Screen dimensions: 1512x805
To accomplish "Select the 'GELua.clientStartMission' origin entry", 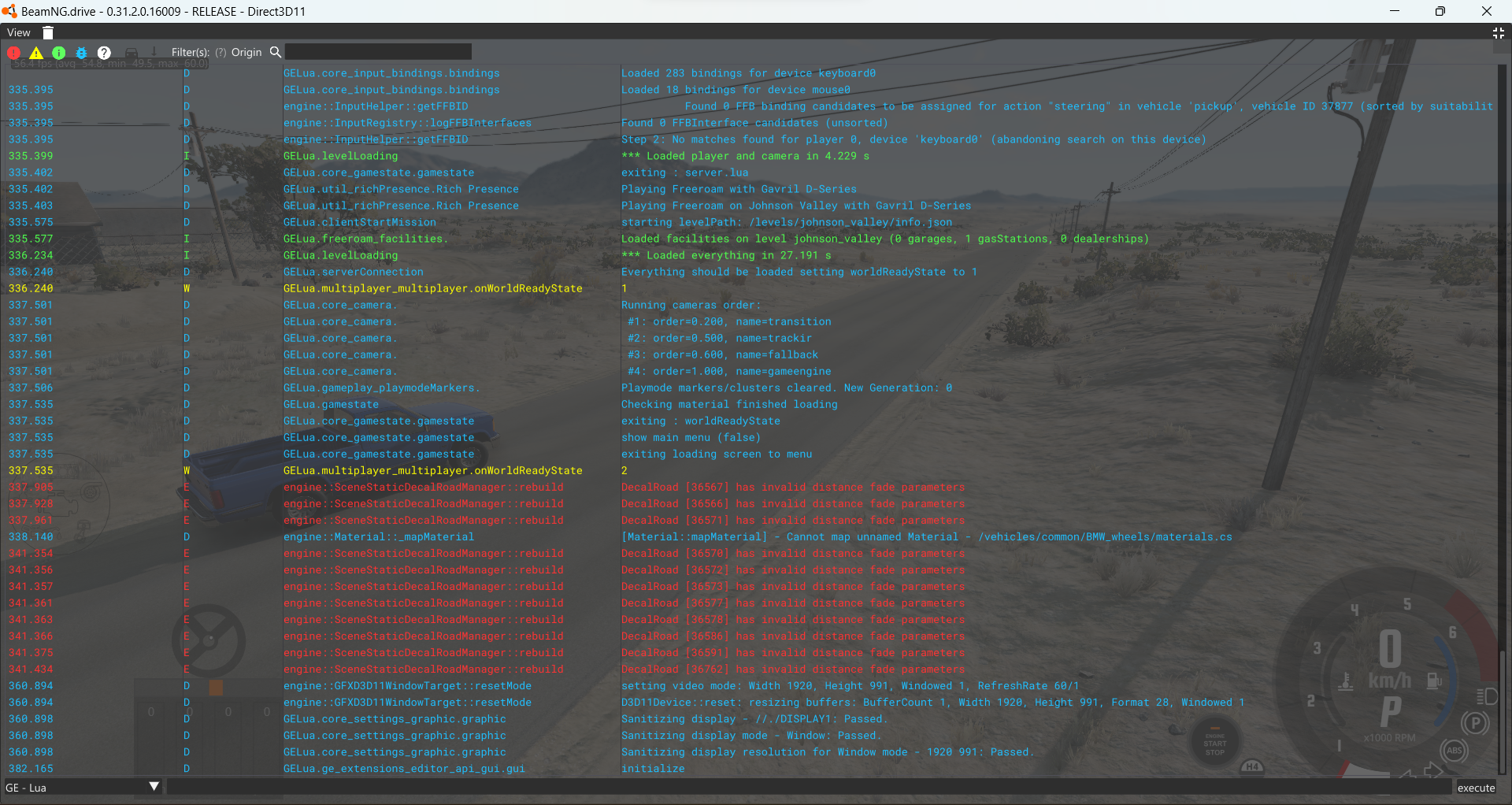I will pyautogui.click(x=359, y=222).
